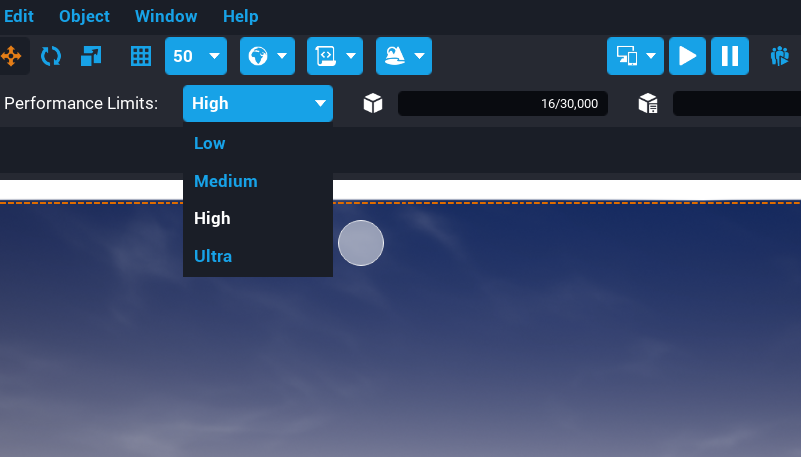This screenshot has width=801, height=457.
Task: Select the rotate tool icon
Action: tap(51, 56)
